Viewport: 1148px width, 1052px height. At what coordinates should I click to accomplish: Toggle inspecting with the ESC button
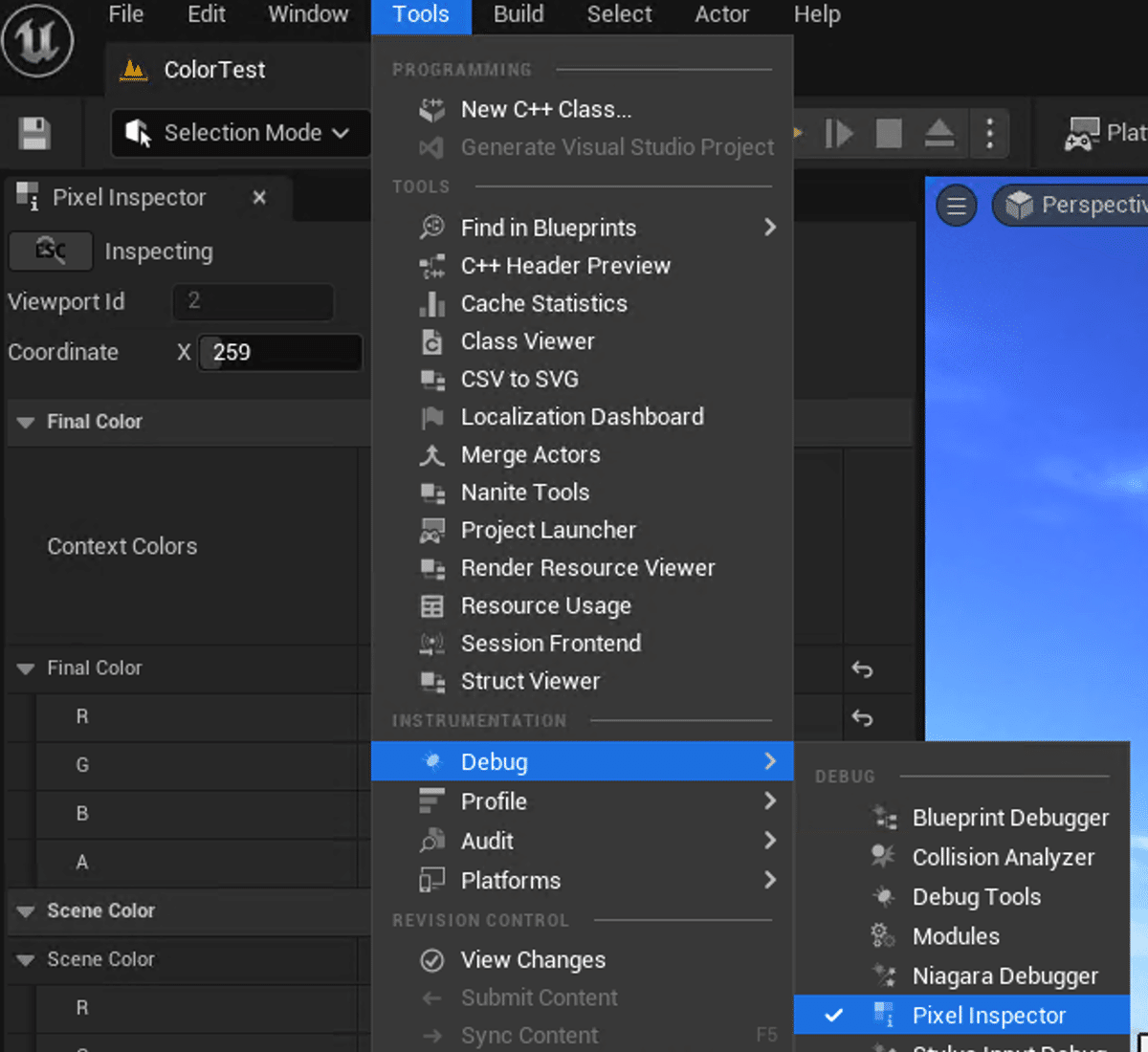pos(51,251)
